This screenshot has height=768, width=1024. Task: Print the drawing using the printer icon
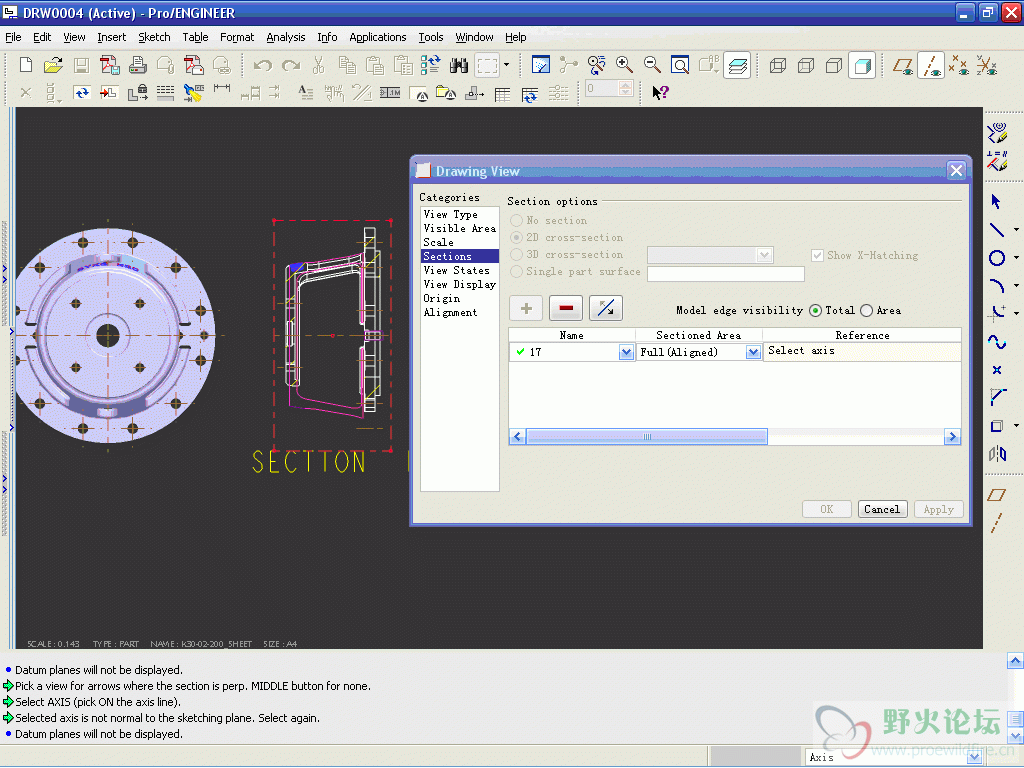(x=138, y=65)
